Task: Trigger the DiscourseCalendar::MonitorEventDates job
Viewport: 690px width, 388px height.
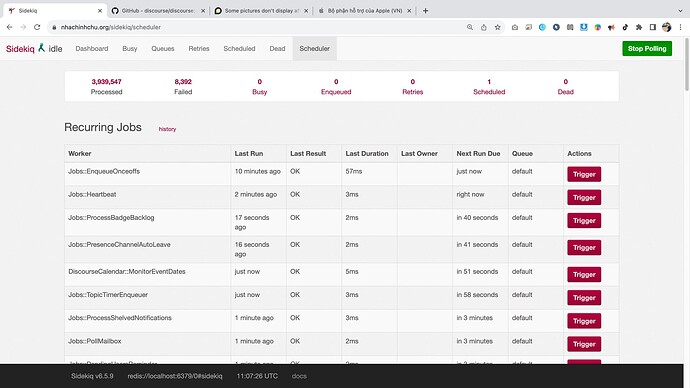Action: click(x=584, y=275)
